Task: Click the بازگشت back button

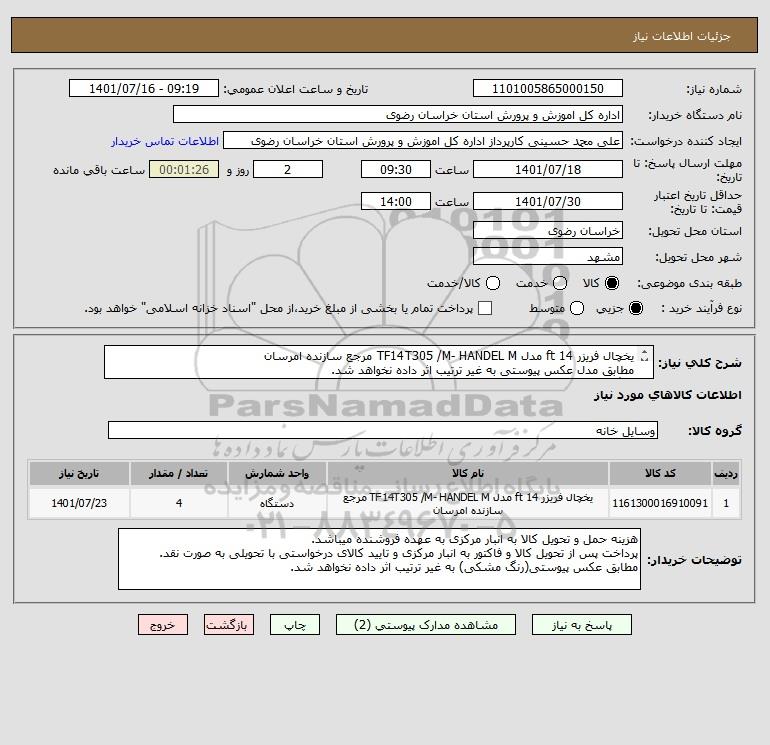Action: pos(229,625)
